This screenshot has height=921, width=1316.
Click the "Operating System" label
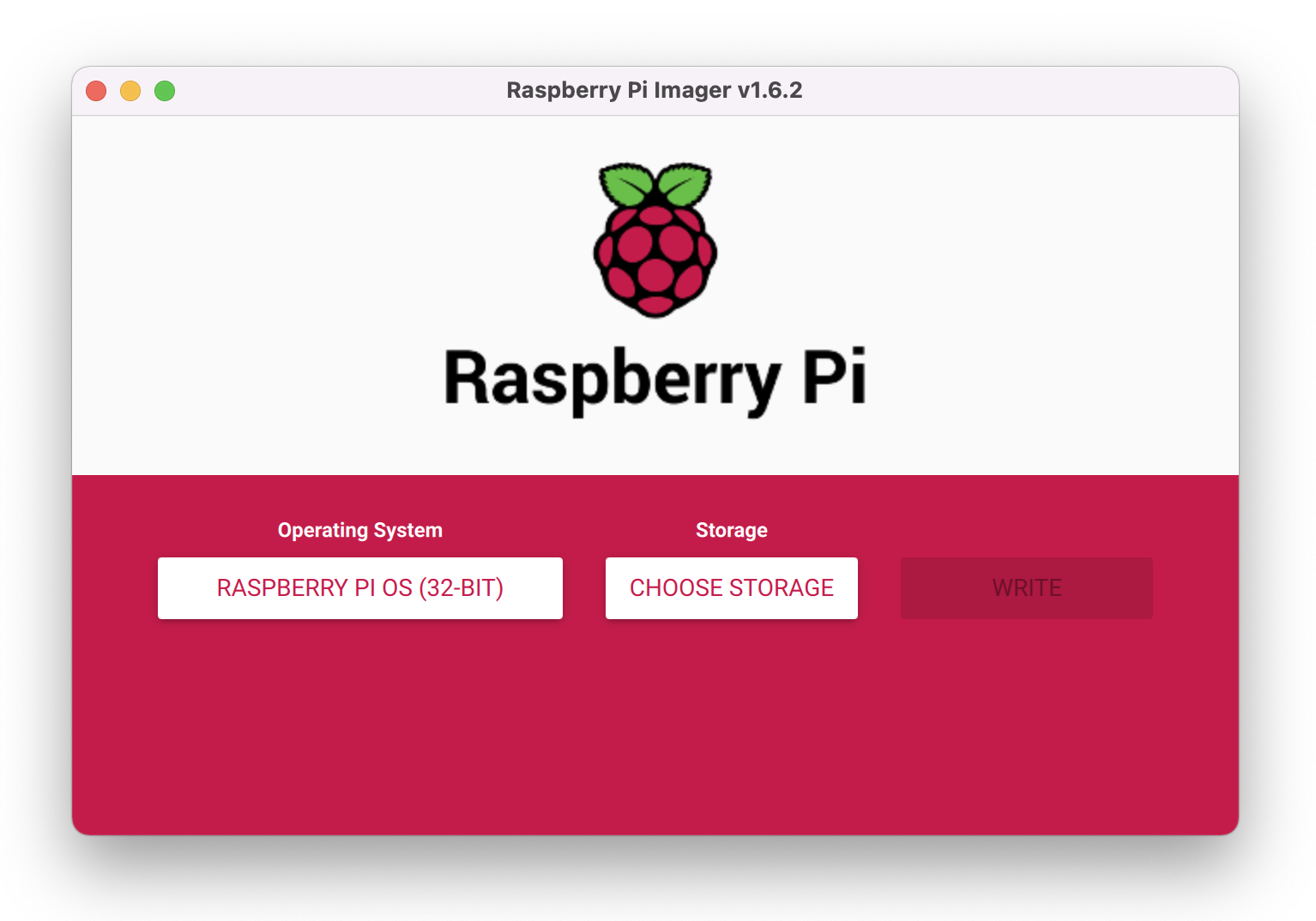(360, 530)
